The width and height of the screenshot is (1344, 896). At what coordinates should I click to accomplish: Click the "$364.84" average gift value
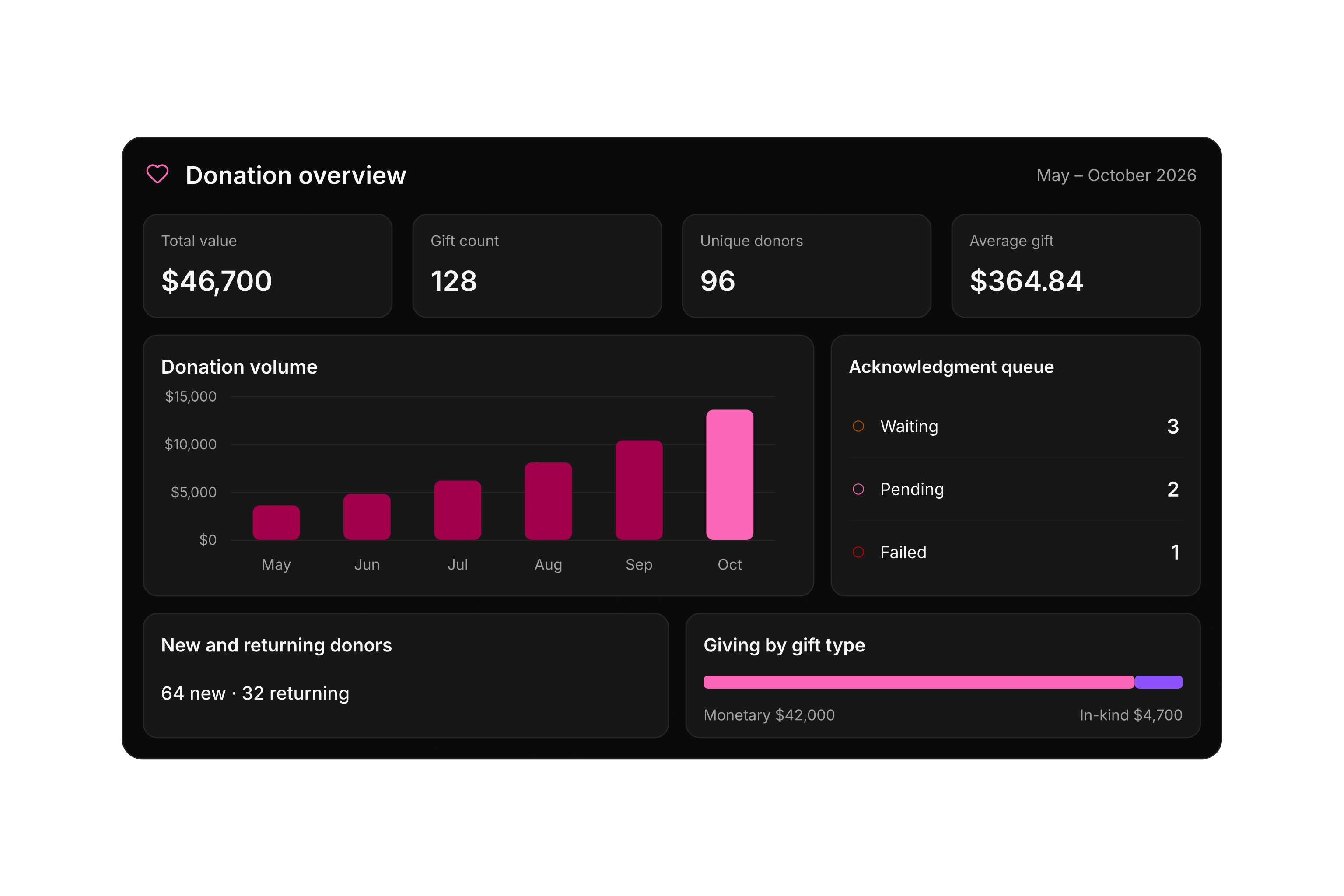click(x=1026, y=281)
